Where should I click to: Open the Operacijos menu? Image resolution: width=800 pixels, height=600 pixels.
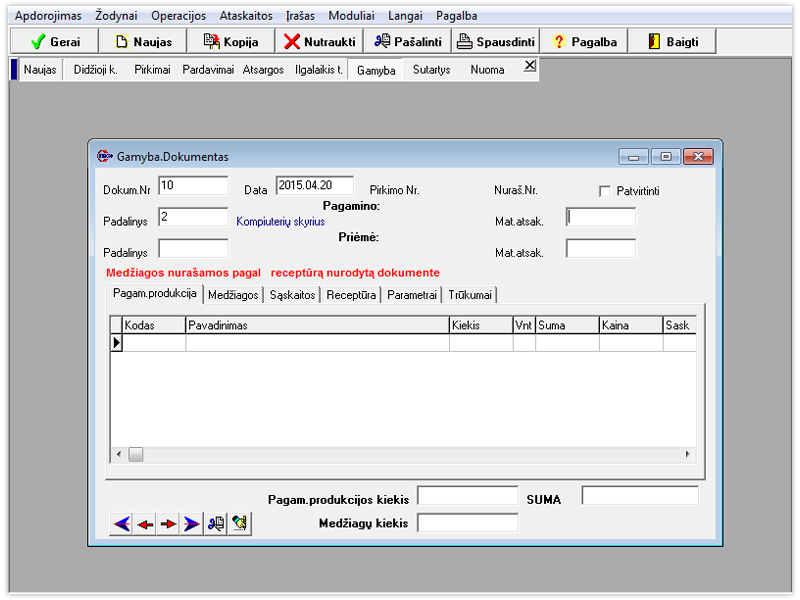pyautogui.click(x=179, y=16)
